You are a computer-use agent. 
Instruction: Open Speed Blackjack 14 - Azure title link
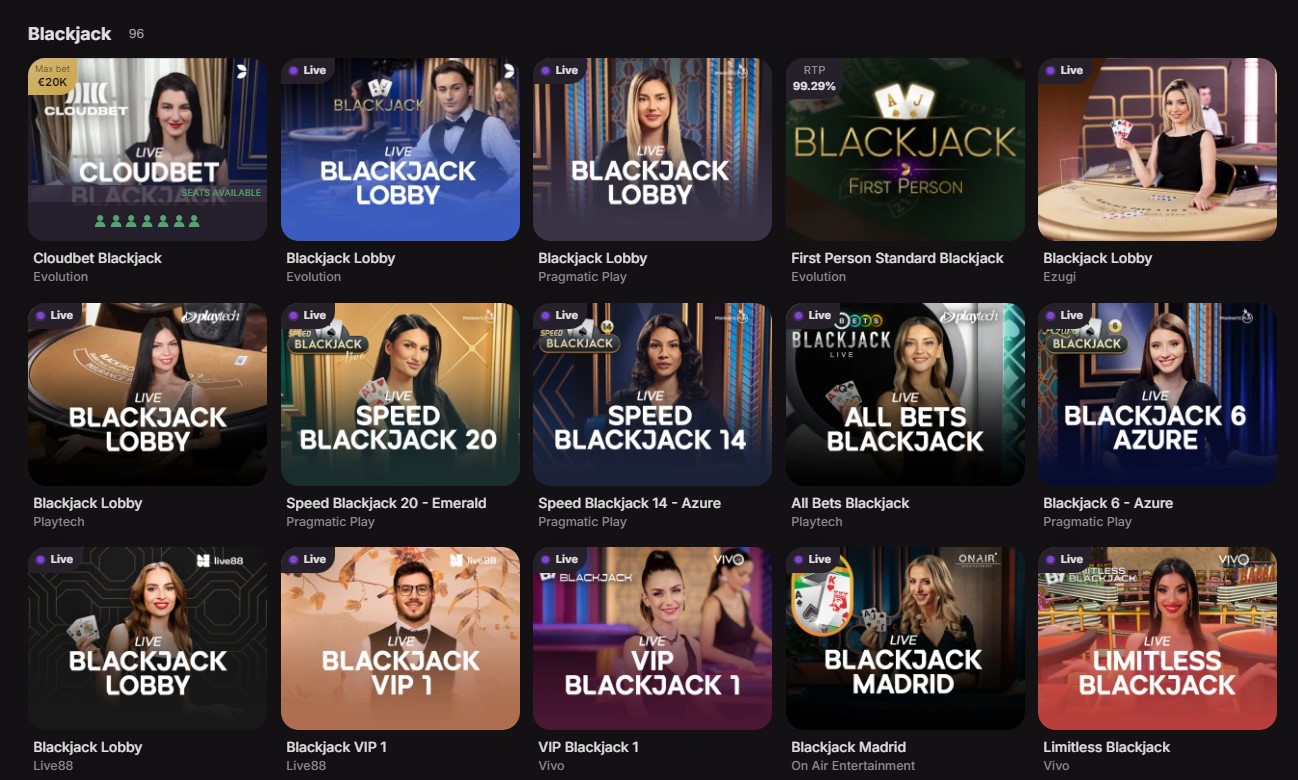(x=629, y=503)
